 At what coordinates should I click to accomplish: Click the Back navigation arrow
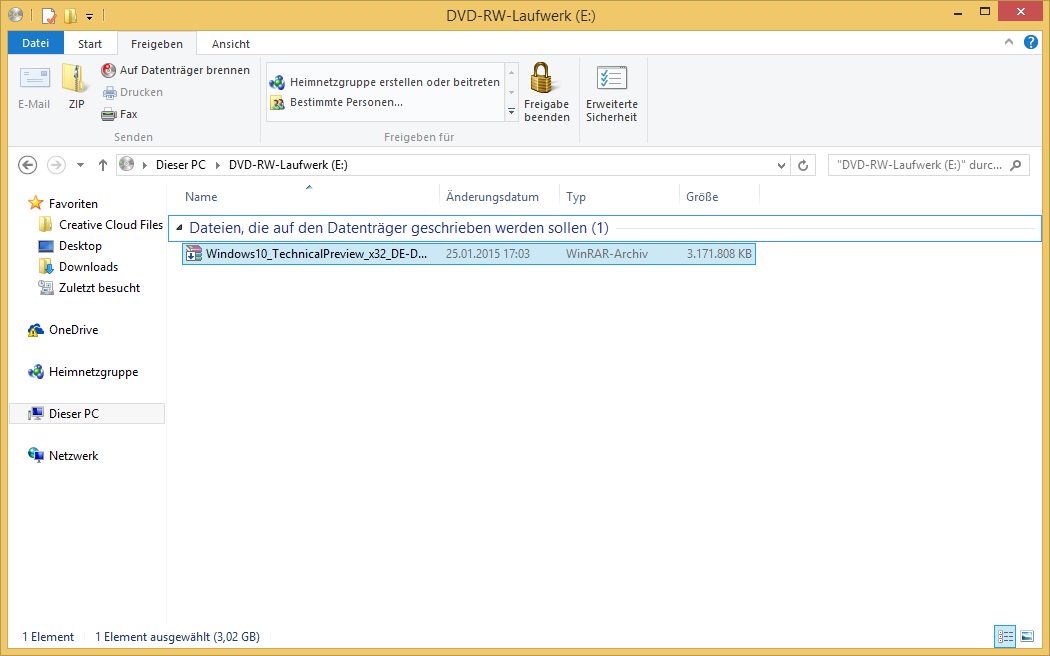pos(27,165)
